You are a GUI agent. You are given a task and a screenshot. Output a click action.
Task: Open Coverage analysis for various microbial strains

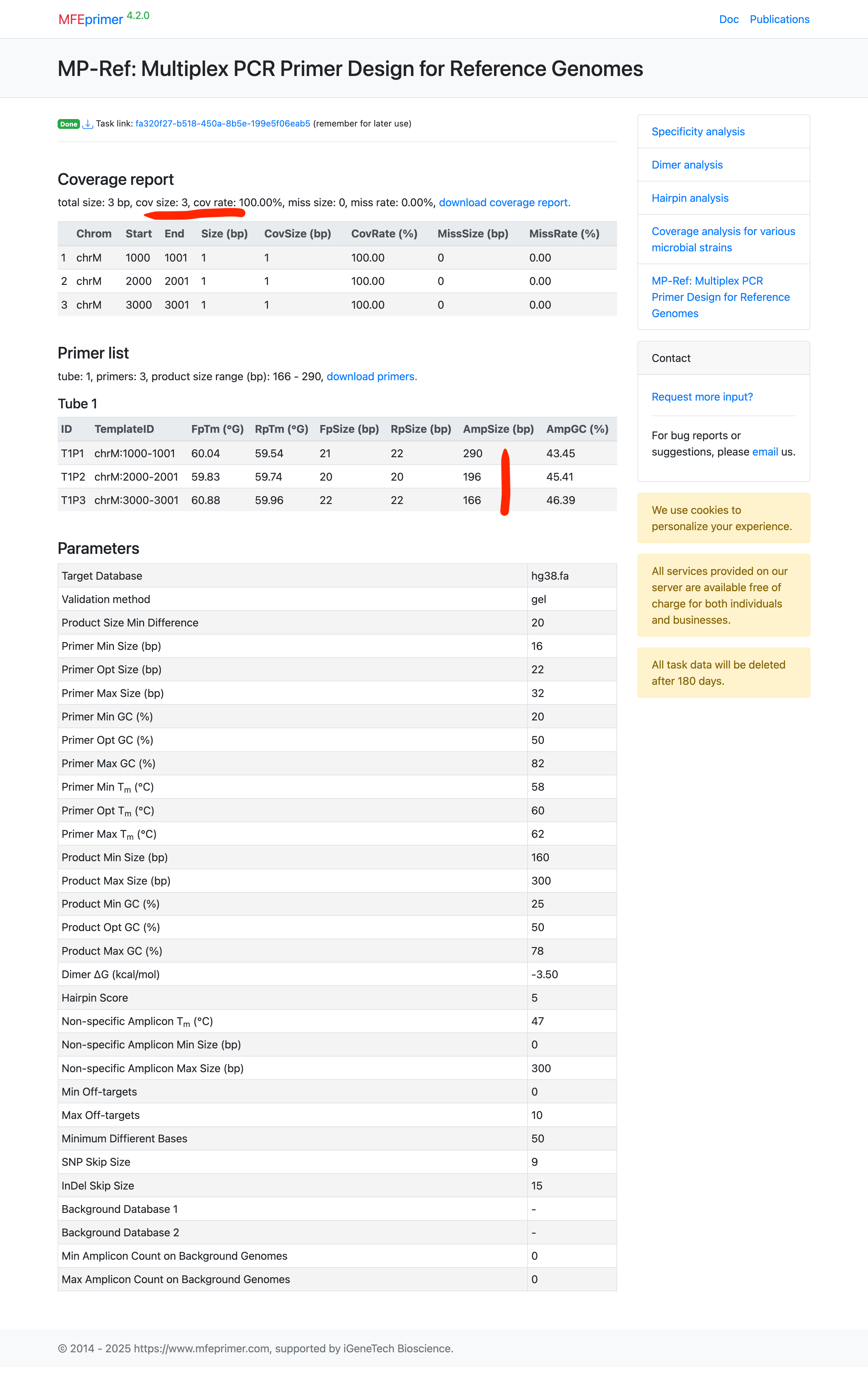723,239
